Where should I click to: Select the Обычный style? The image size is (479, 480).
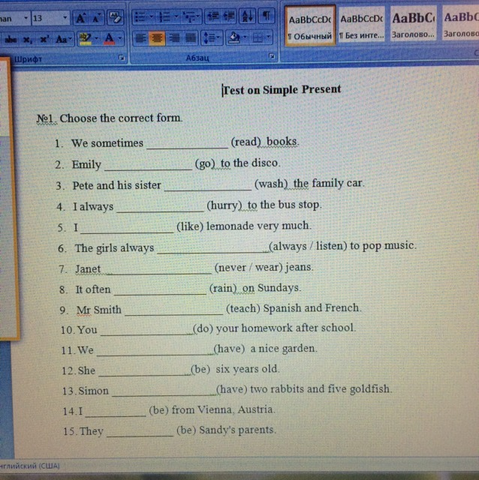310,26
